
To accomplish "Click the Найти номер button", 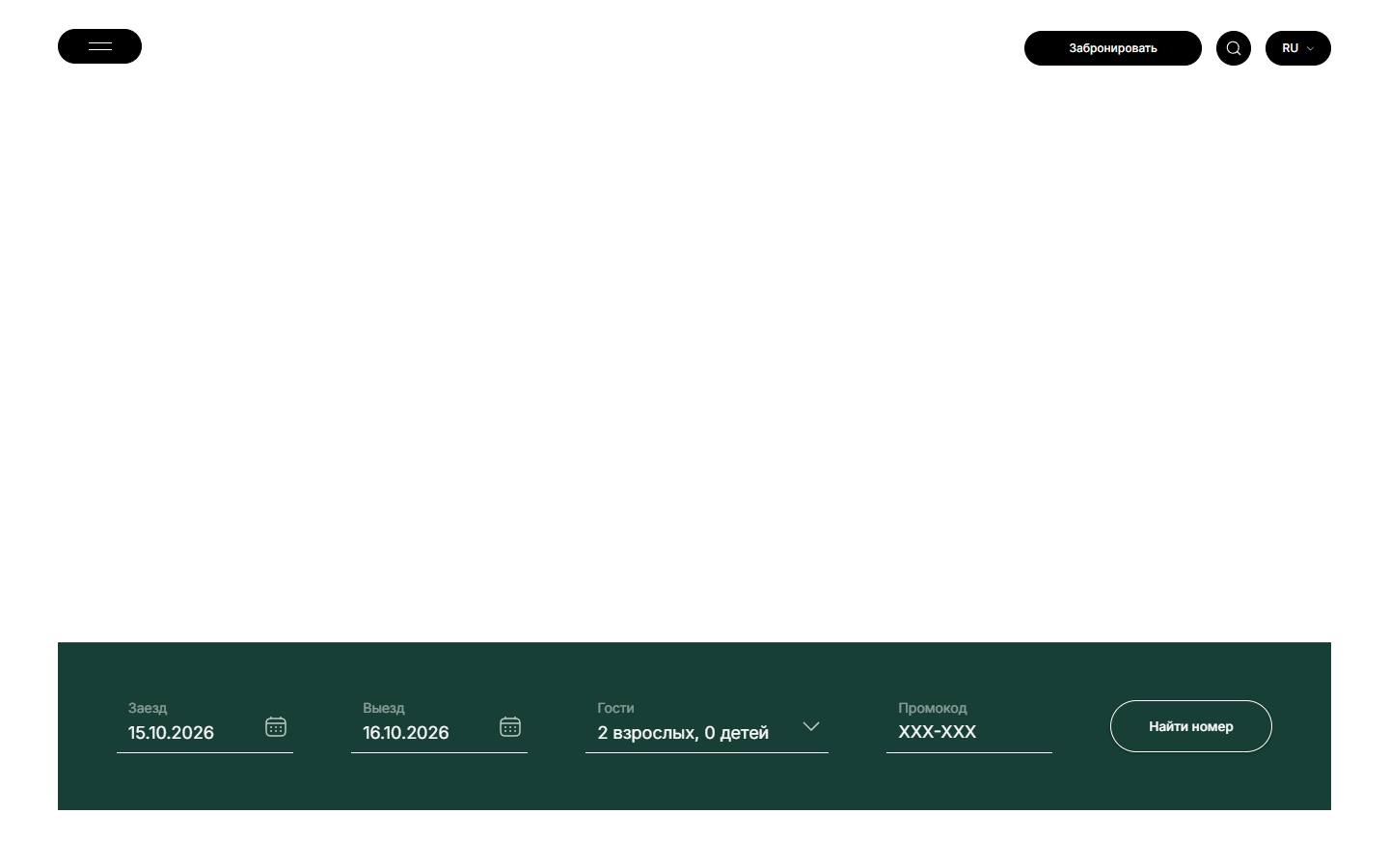I will coord(1191,726).
